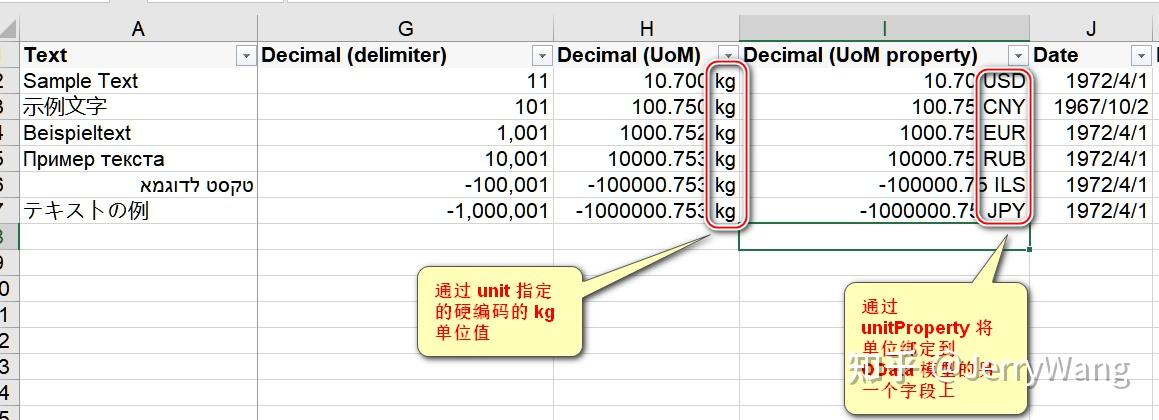The image size is (1159, 420).
Task: Select the 'Sample Text' cell
Action: (138, 81)
